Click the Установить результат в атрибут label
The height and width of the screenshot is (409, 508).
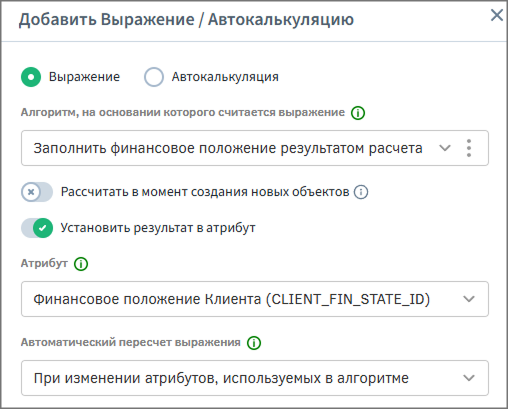point(158,228)
